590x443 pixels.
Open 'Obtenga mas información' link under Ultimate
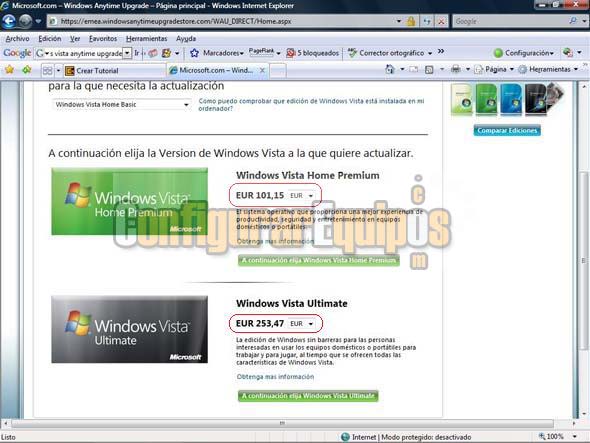coord(275,377)
